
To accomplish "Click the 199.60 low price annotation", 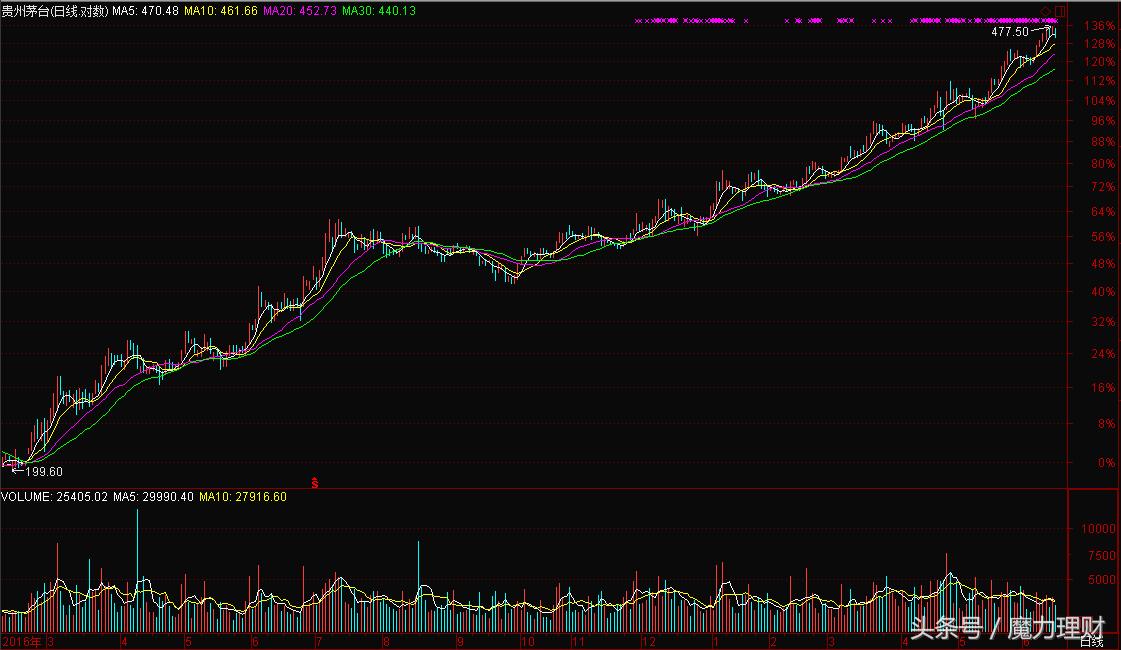I will click(x=44, y=471).
